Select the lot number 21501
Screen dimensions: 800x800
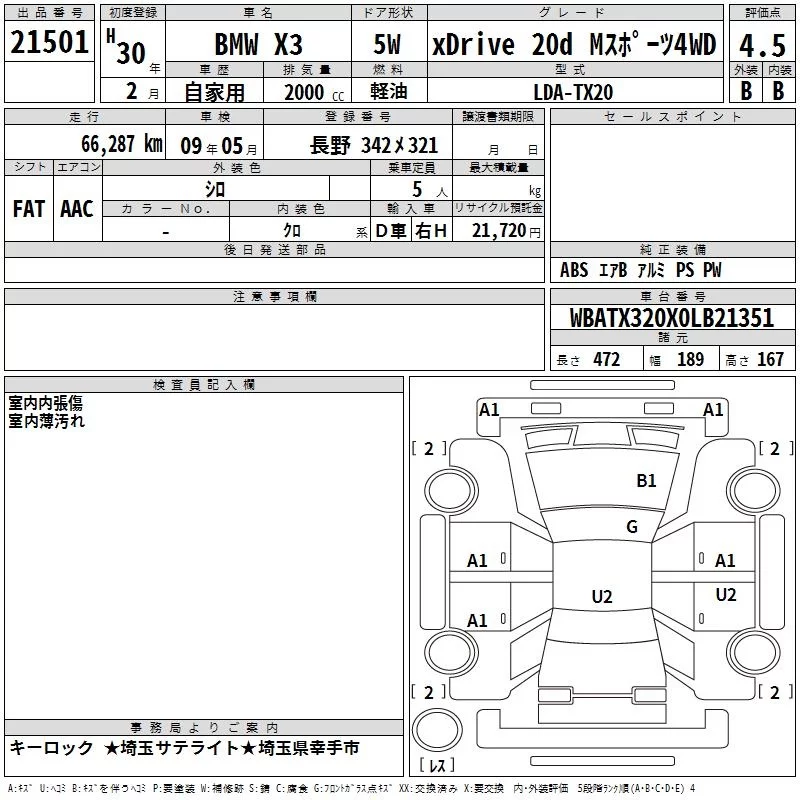pyautogui.click(x=50, y=43)
